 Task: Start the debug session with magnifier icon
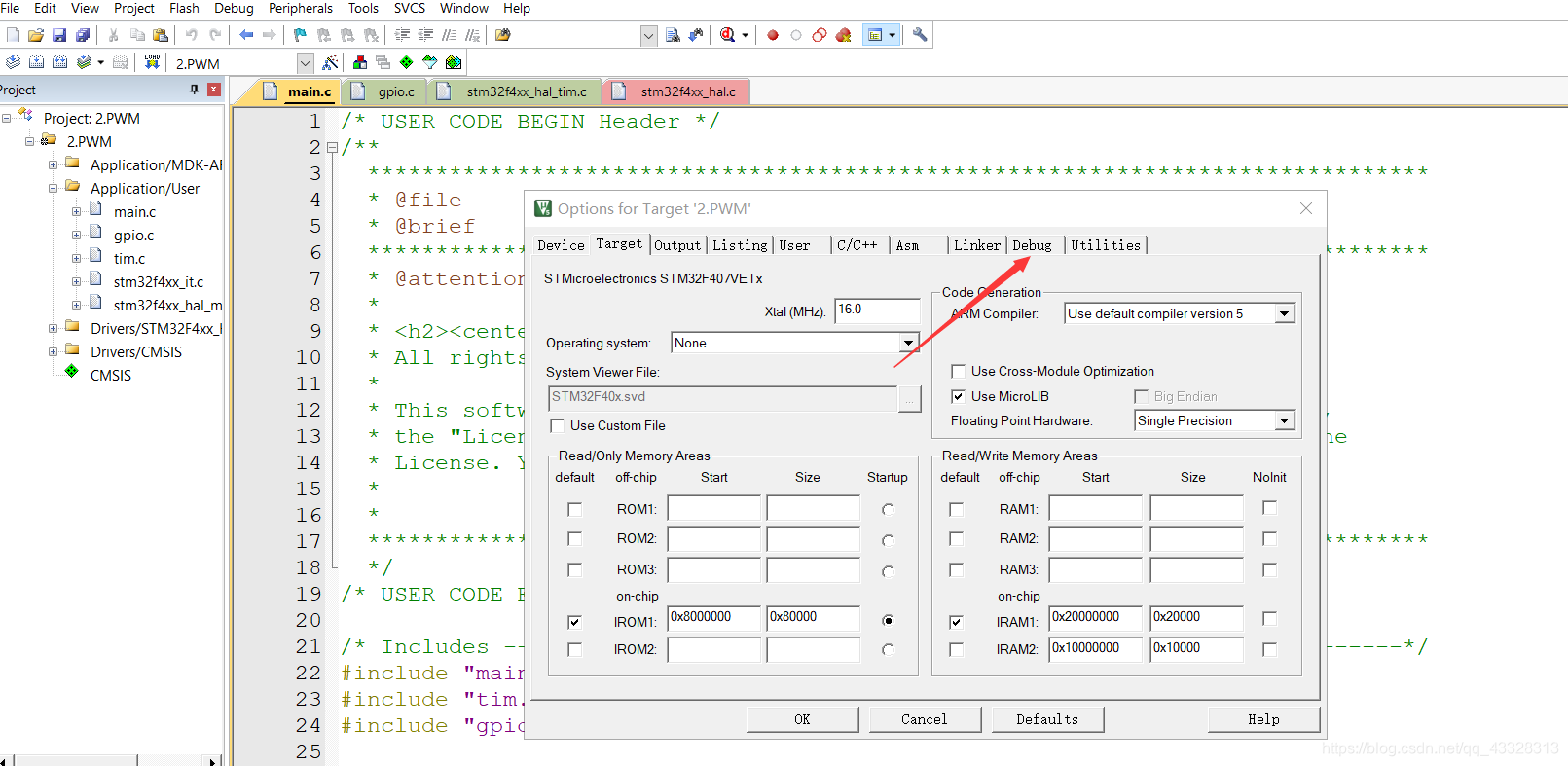pyautogui.click(x=727, y=35)
